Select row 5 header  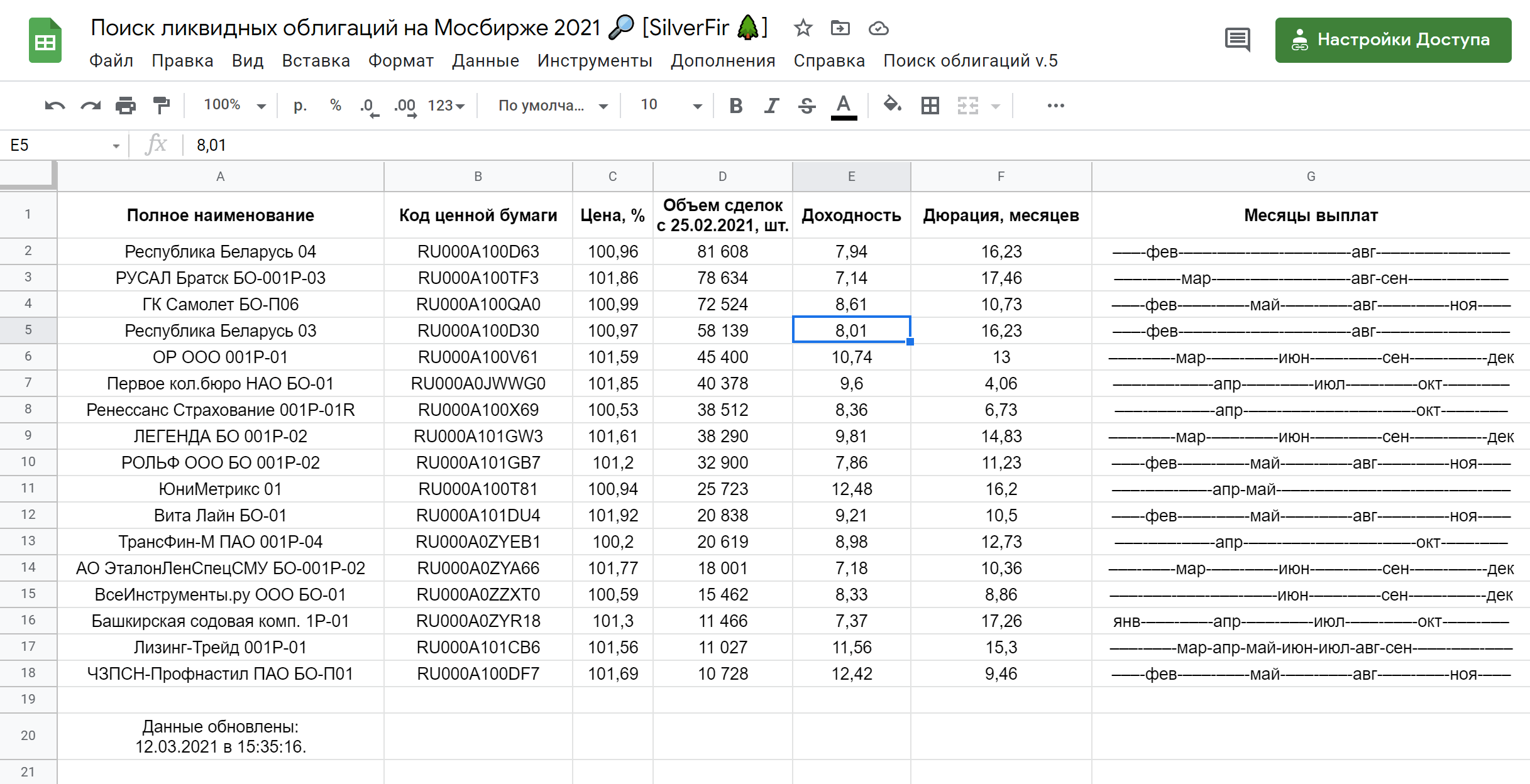click(28, 330)
